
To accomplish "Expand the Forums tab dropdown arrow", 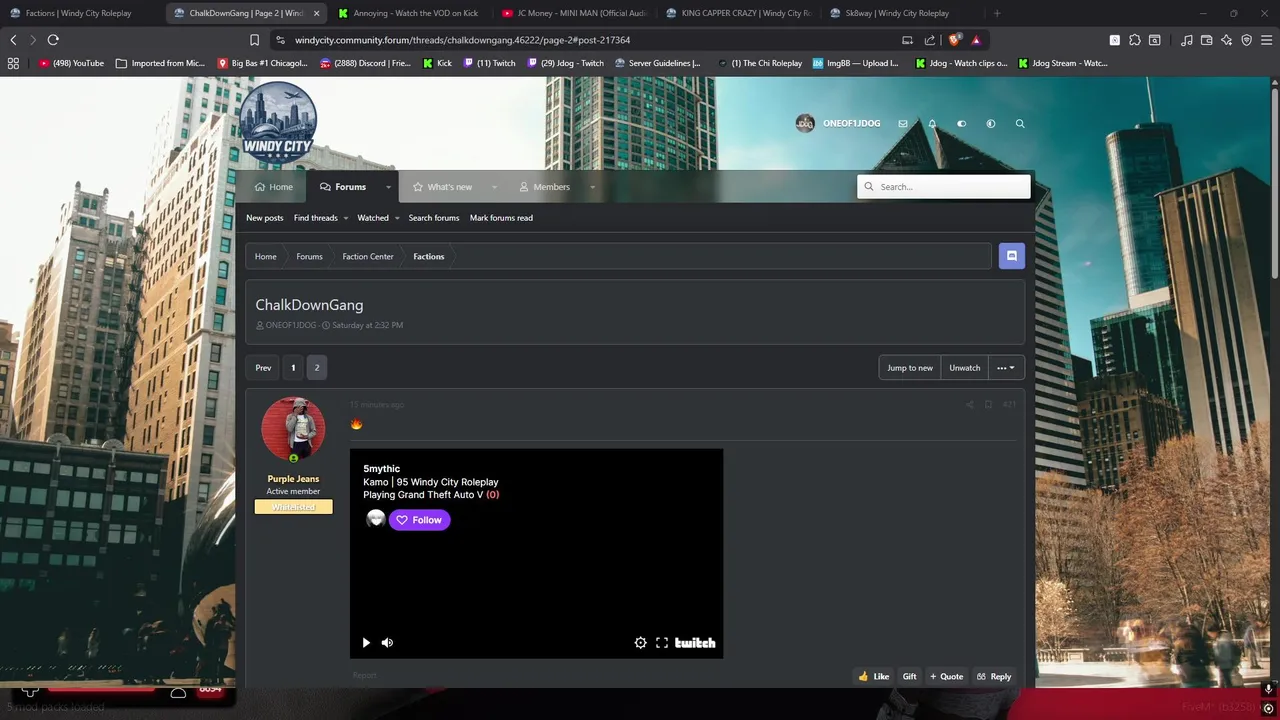I will point(388,187).
